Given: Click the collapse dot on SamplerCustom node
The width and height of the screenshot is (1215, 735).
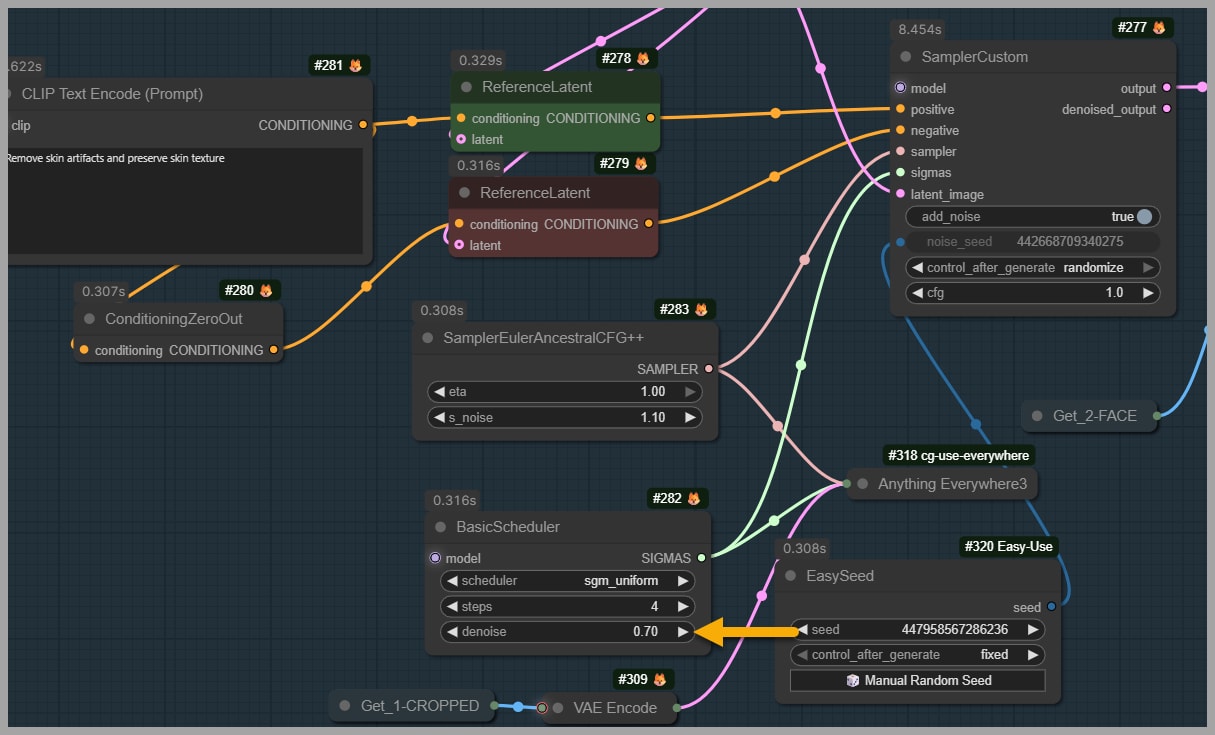Looking at the screenshot, I should [x=906, y=57].
